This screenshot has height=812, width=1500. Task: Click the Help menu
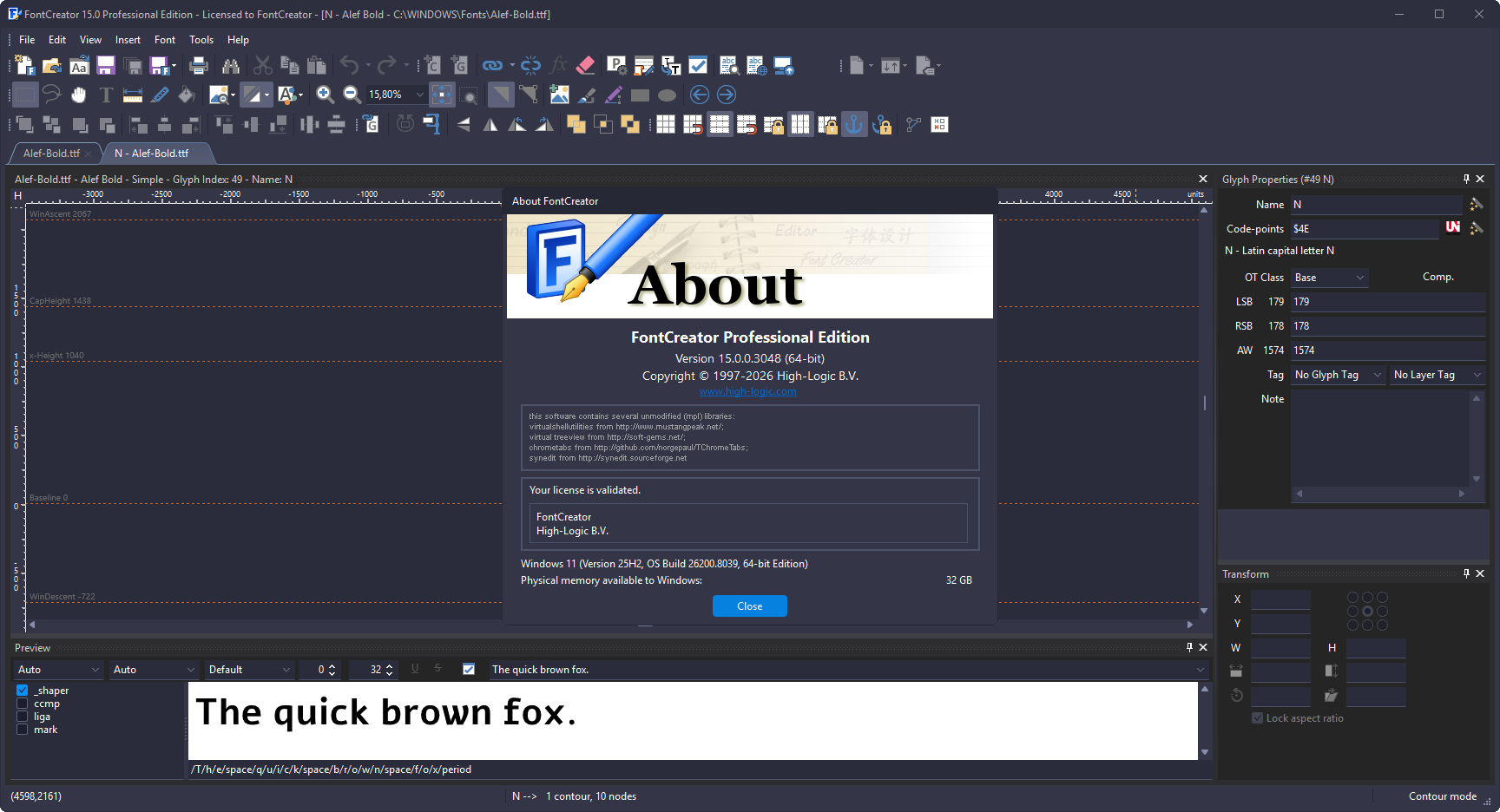pos(238,40)
